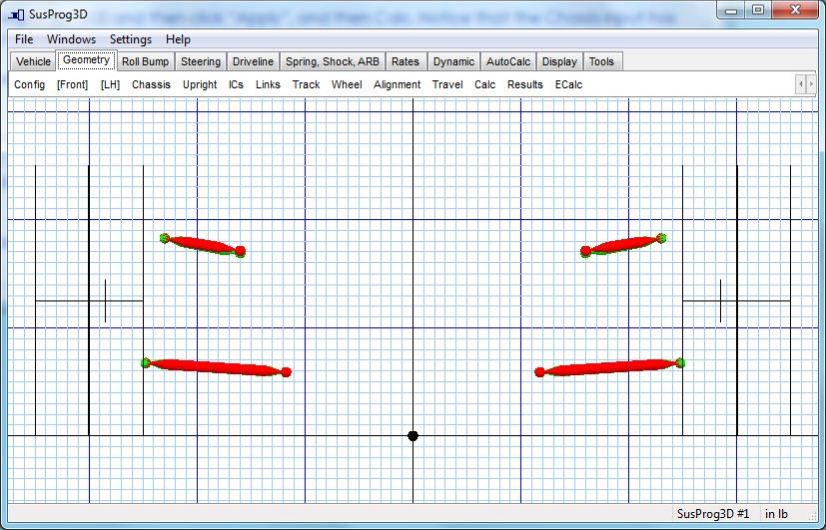Open the File menu
The width and height of the screenshot is (826, 530).
[24, 39]
